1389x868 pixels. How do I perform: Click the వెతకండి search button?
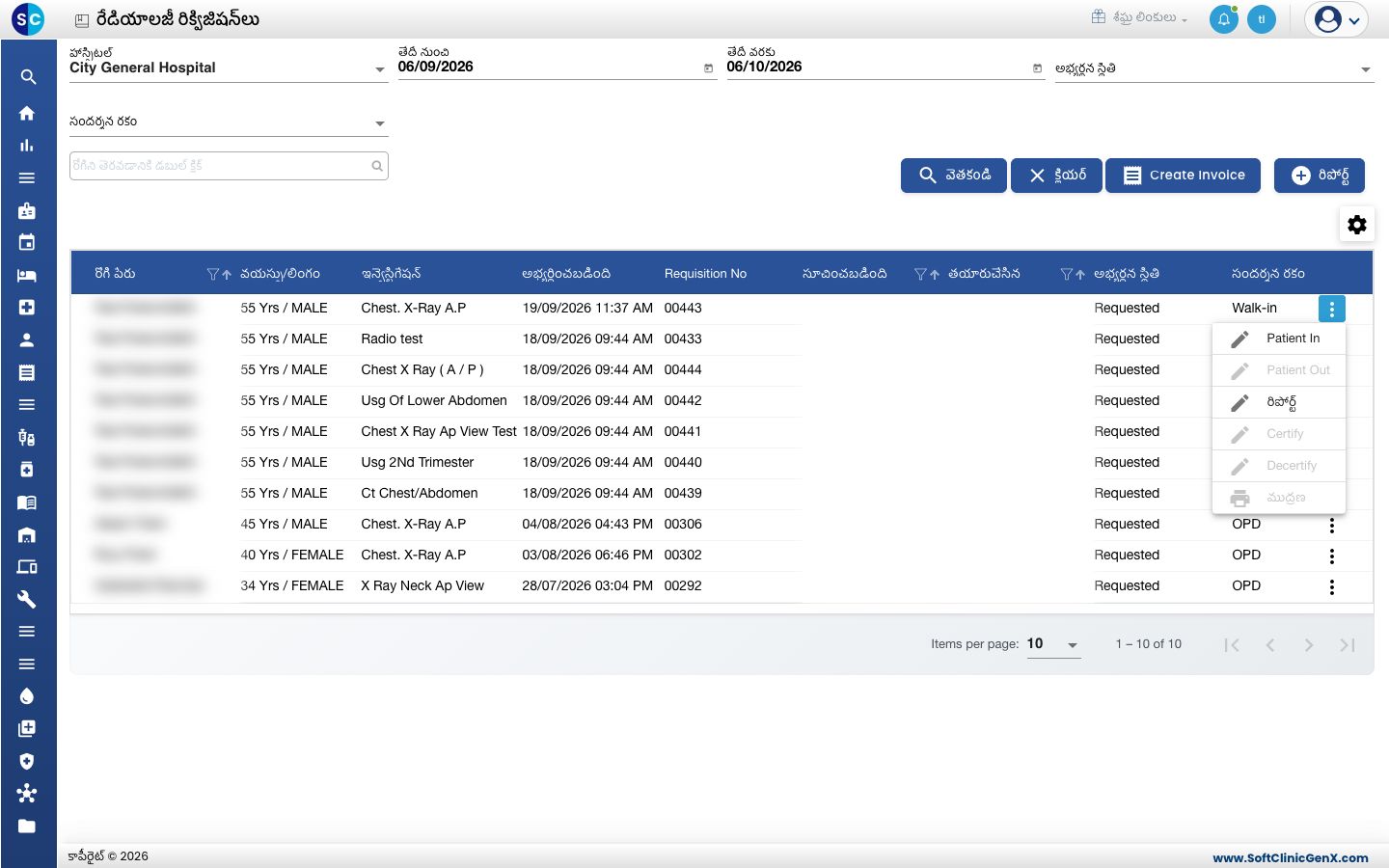[954, 176]
